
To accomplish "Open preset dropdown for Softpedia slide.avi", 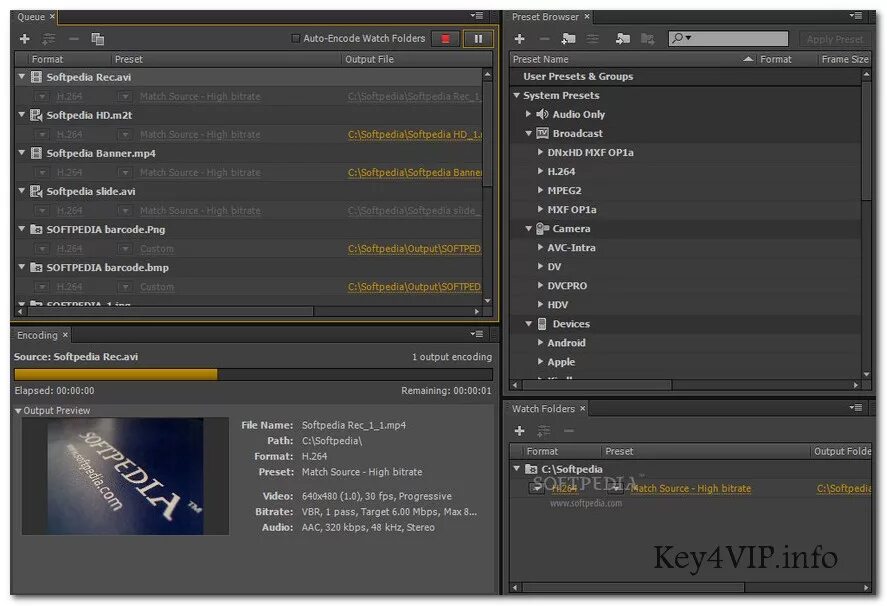I will tap(125, 210).
